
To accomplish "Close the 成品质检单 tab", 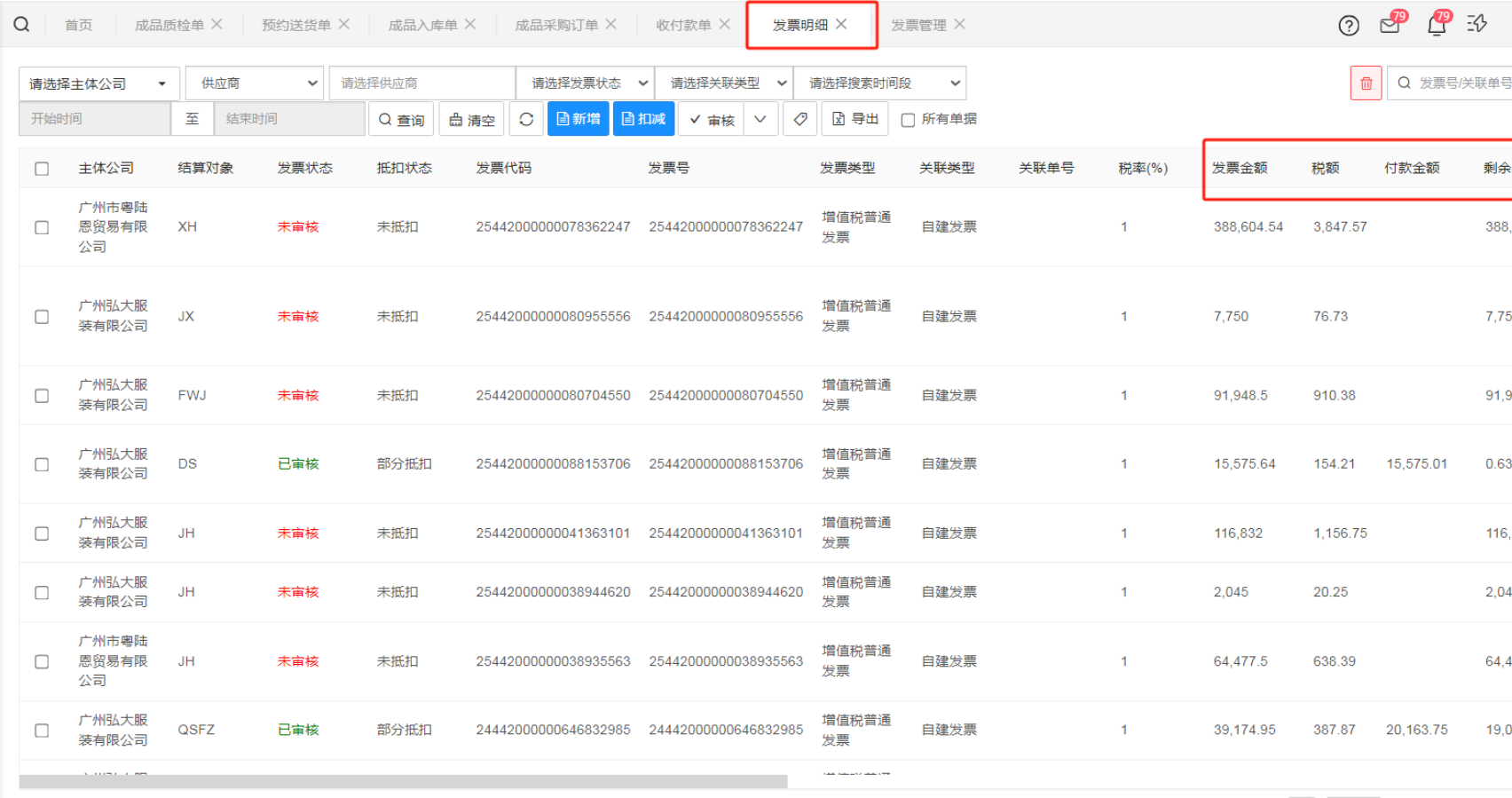I will point(217,25).
